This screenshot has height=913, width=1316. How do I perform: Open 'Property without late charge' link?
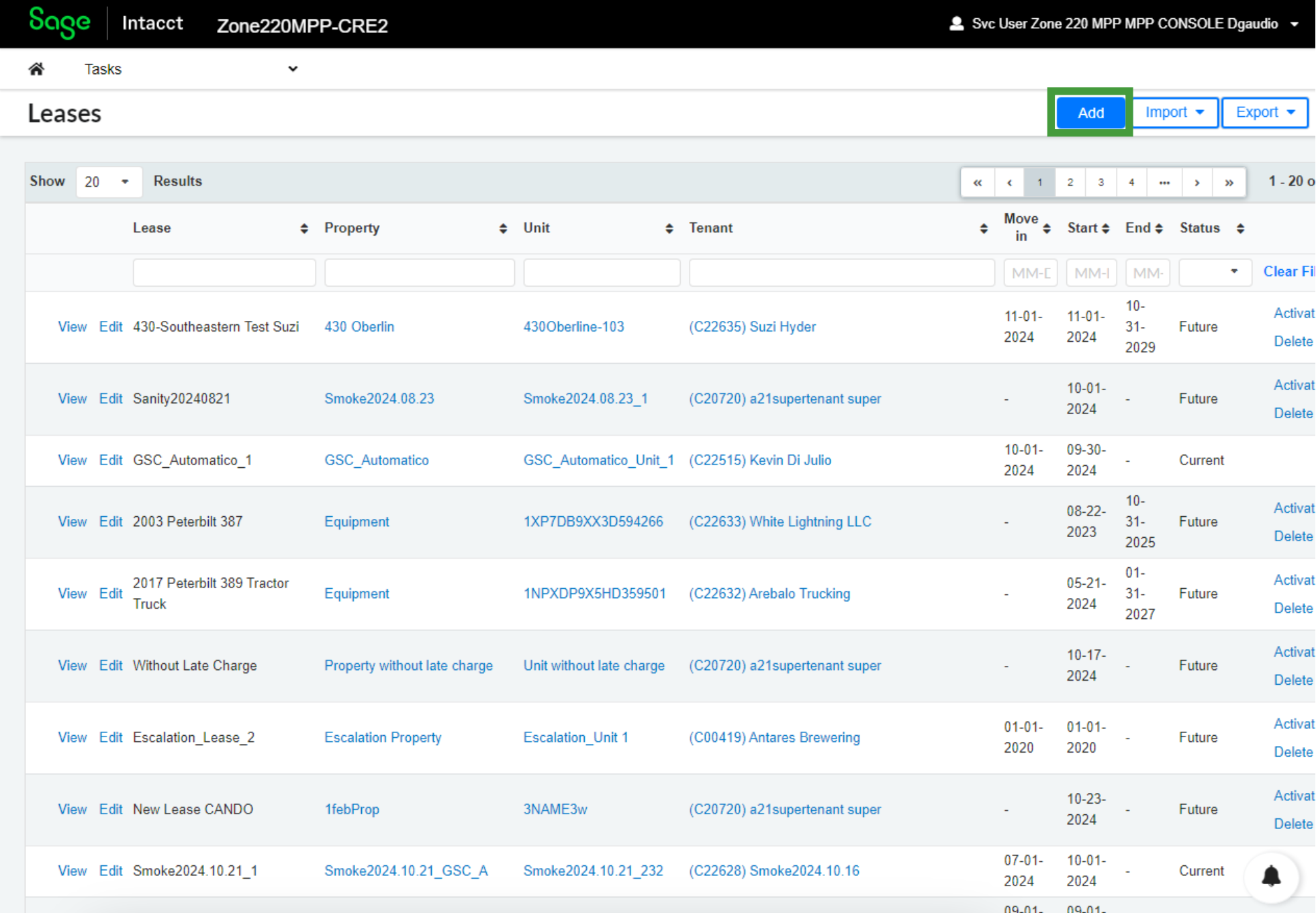tap(408, 666)
